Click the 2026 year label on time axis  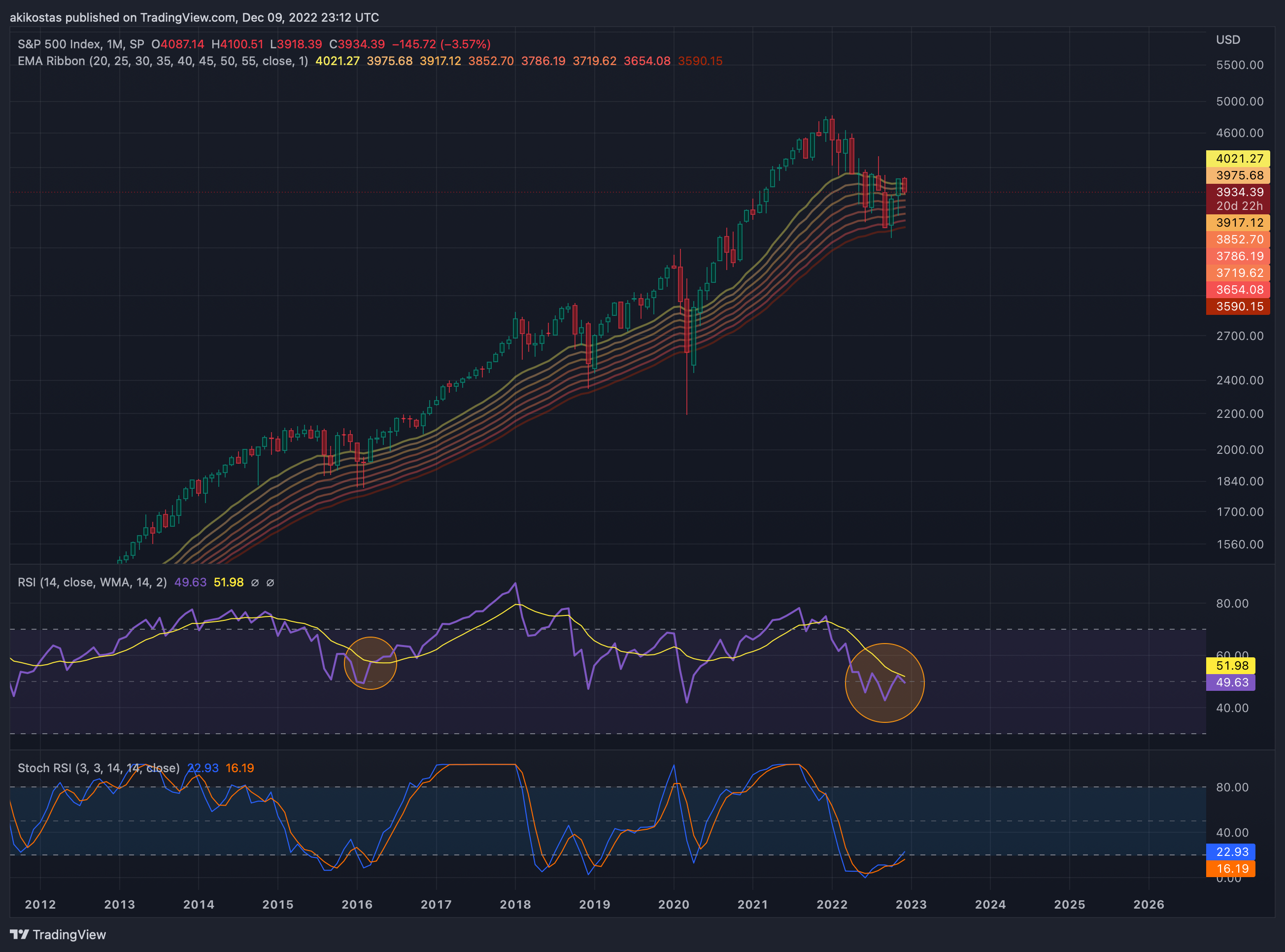pos(1149,904)
